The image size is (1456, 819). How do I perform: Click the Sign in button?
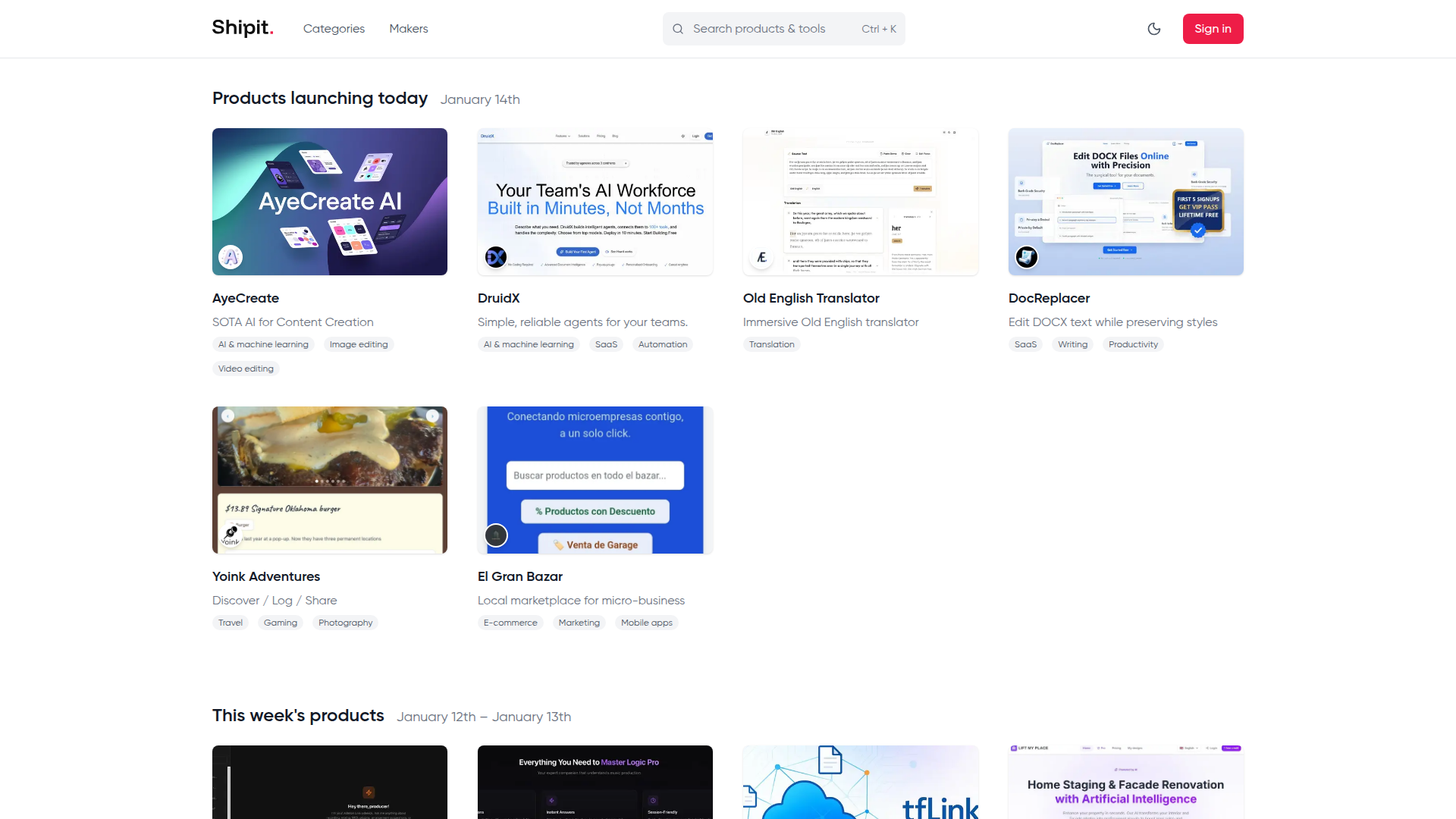pyautogui.click(x=1213, y=29)
